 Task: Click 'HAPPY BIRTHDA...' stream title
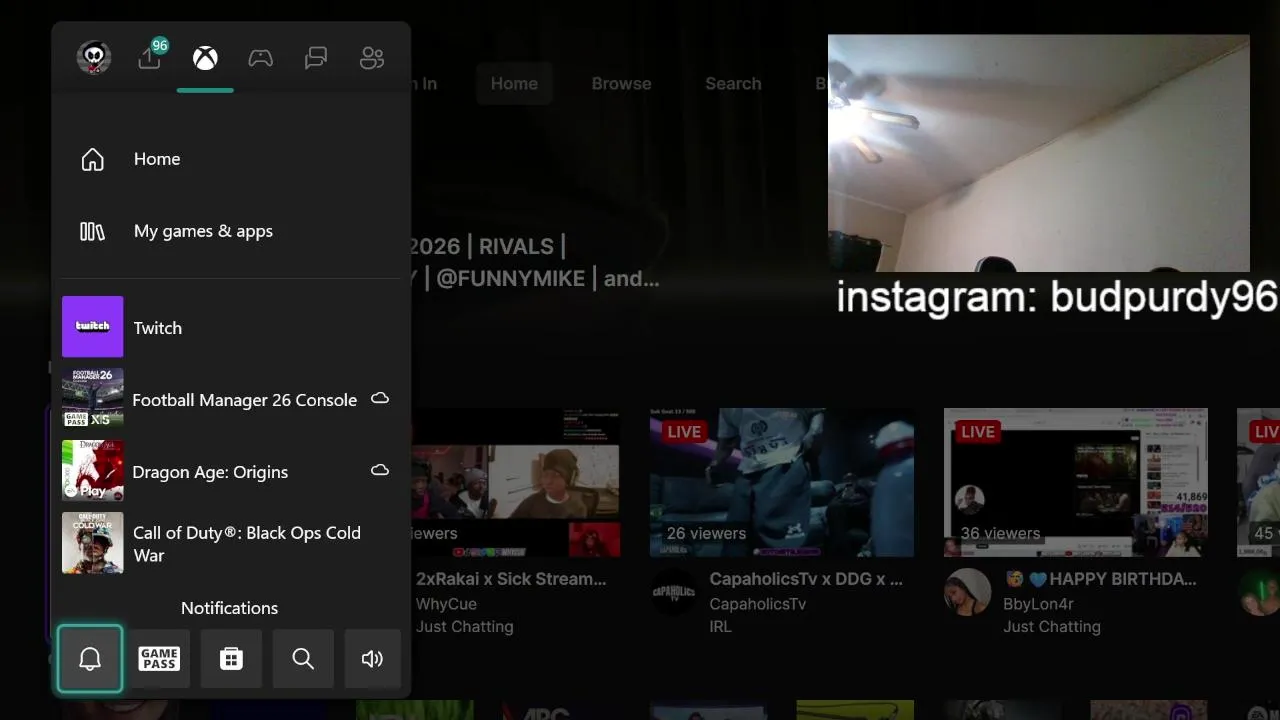click(1100, 579)
